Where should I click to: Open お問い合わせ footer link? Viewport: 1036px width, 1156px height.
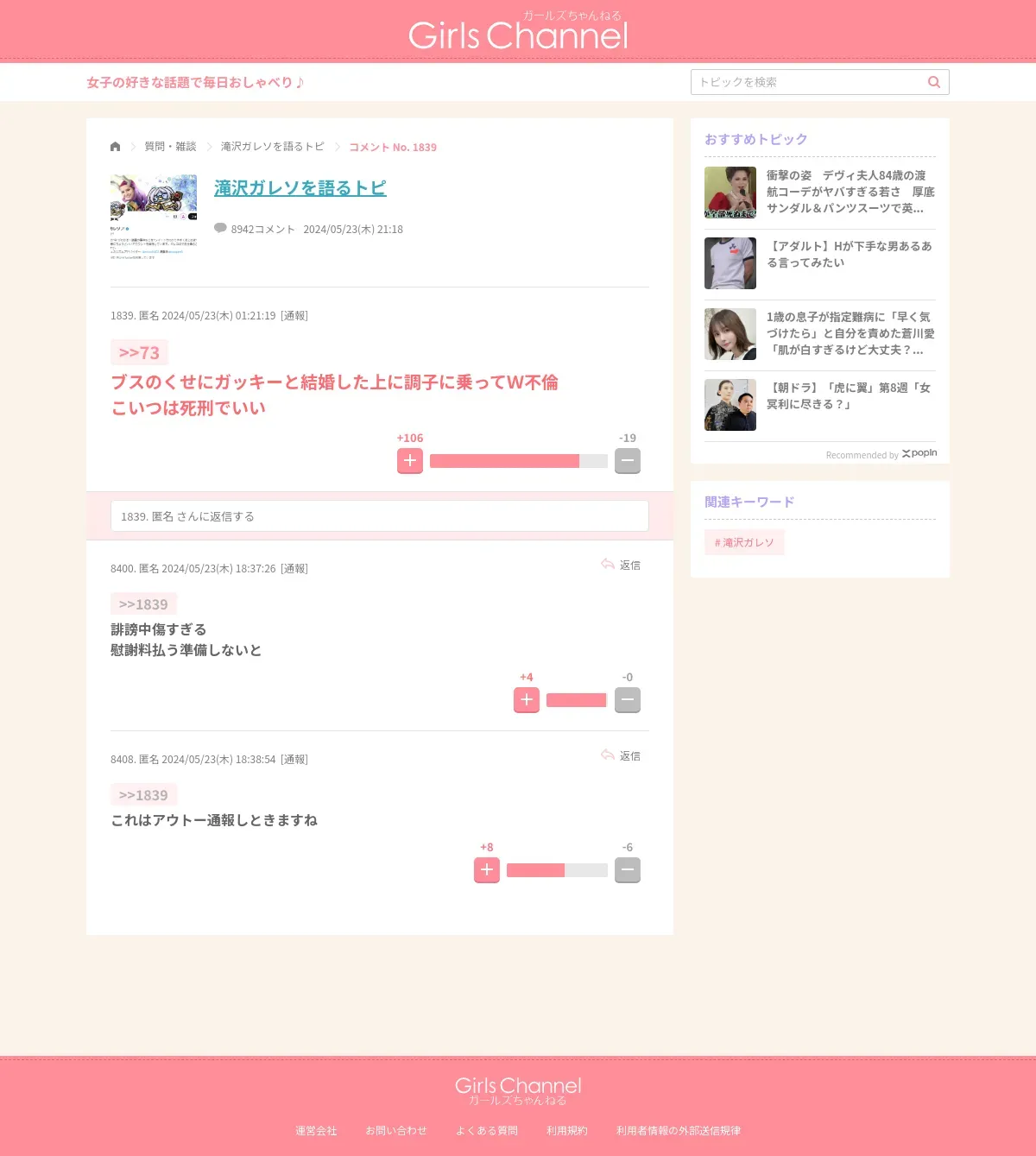(x=396, y=1131)
